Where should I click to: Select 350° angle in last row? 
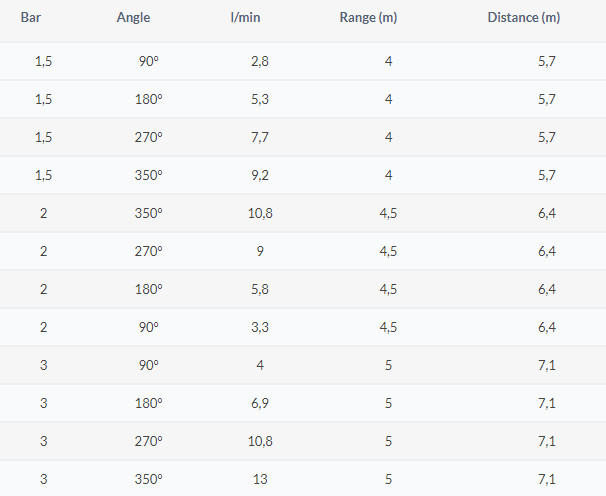click(x=148, y=479)
